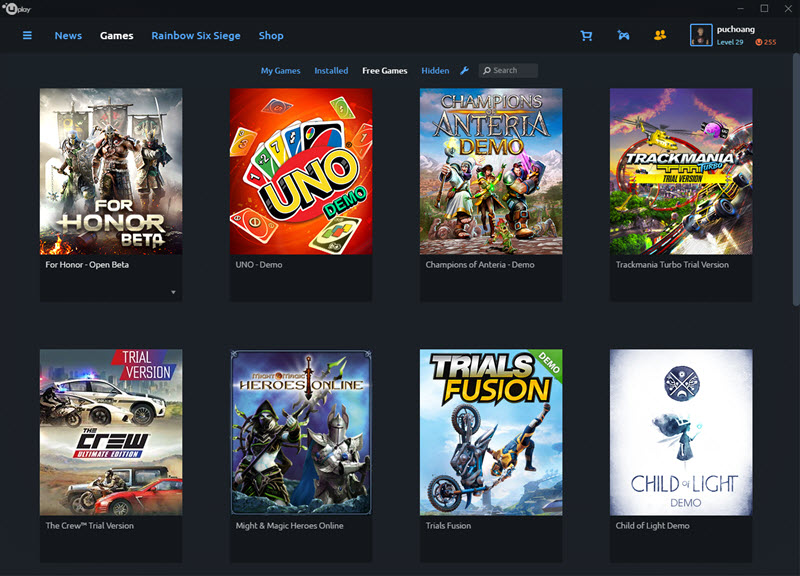Close the Uplay window
The image size is (800, 576).
click(788, 9)
